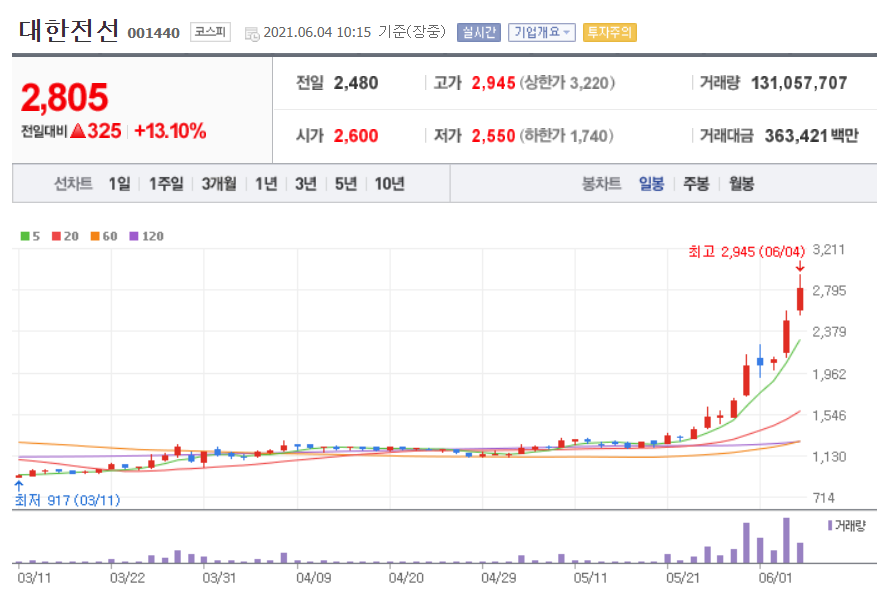This screenshot has width=877, height=594.
Task: Select the 3년 line chart period
Action: tap(306, 183)
